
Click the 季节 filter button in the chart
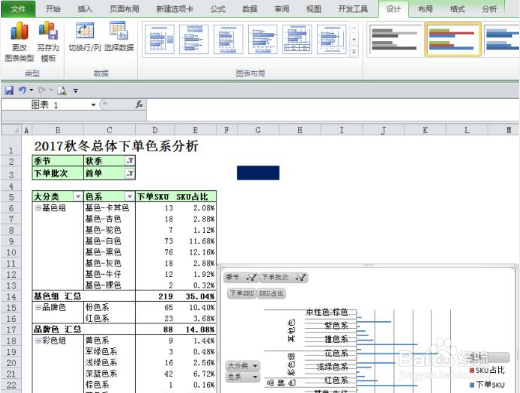pyautogui.click(x=241, y=277)
